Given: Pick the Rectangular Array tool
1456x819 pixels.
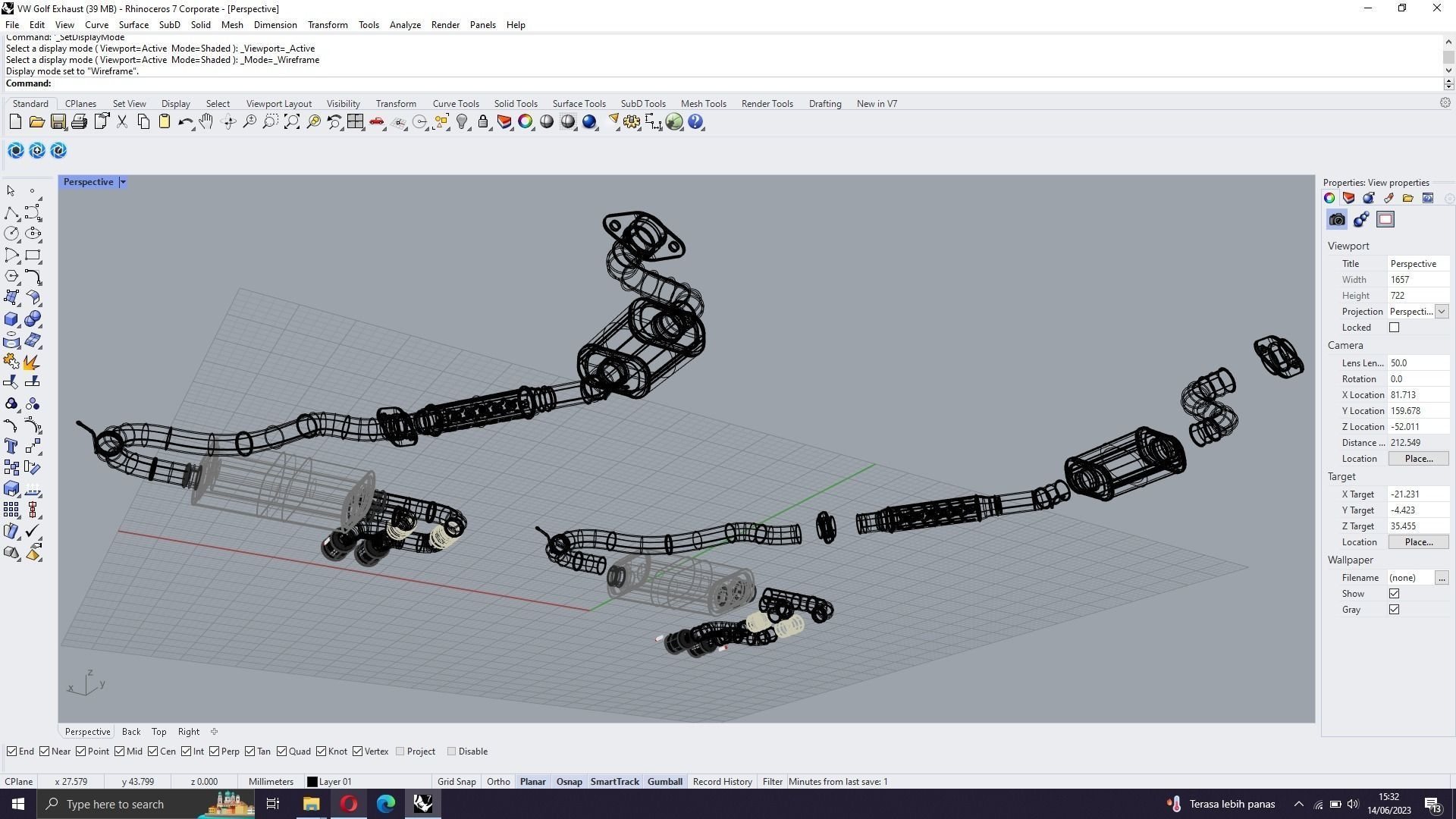Looking at the screenshot, I should (11, 510).
